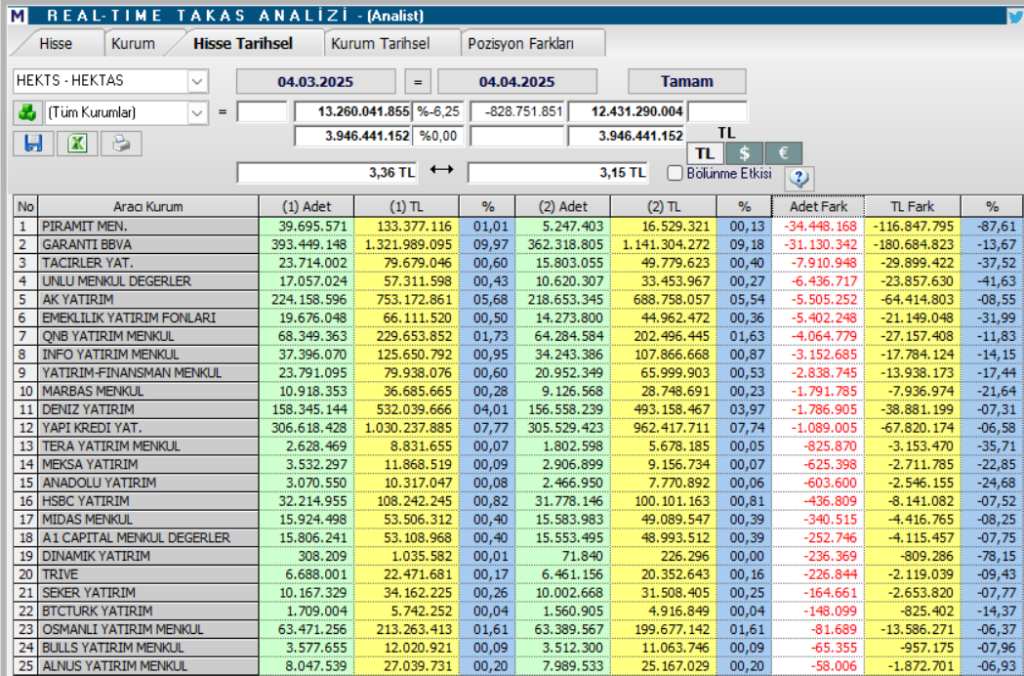This screenshot has height=676, width=1024.
Task: Sort by the Aracı Kurum column header
Action: 148,206
